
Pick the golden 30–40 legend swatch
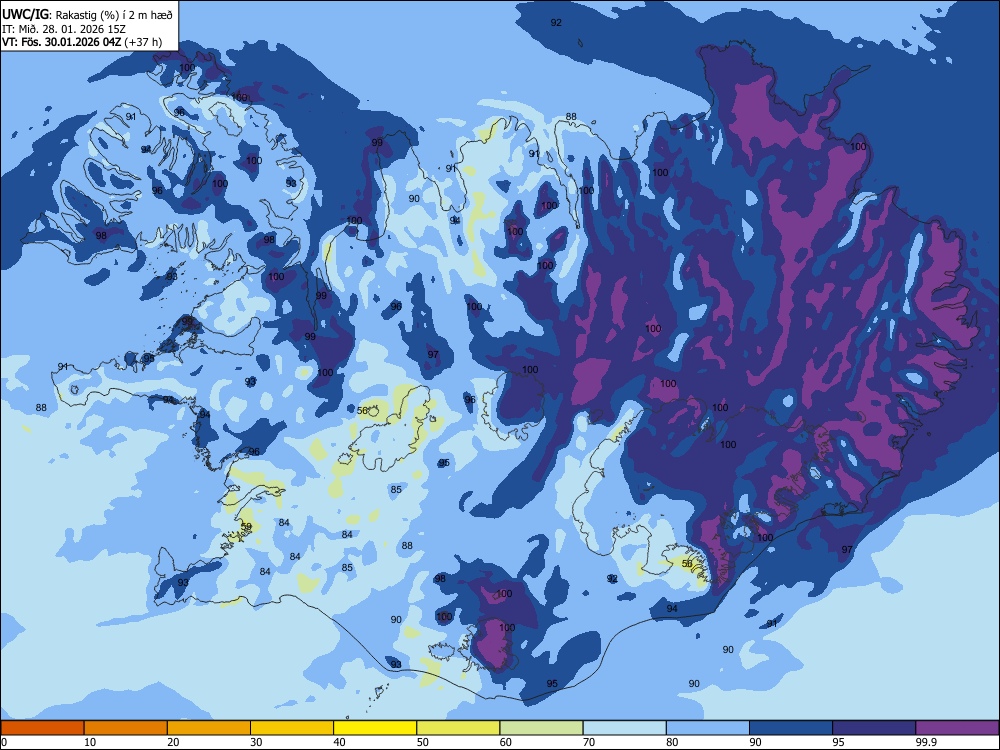click(x=292, y=728)
